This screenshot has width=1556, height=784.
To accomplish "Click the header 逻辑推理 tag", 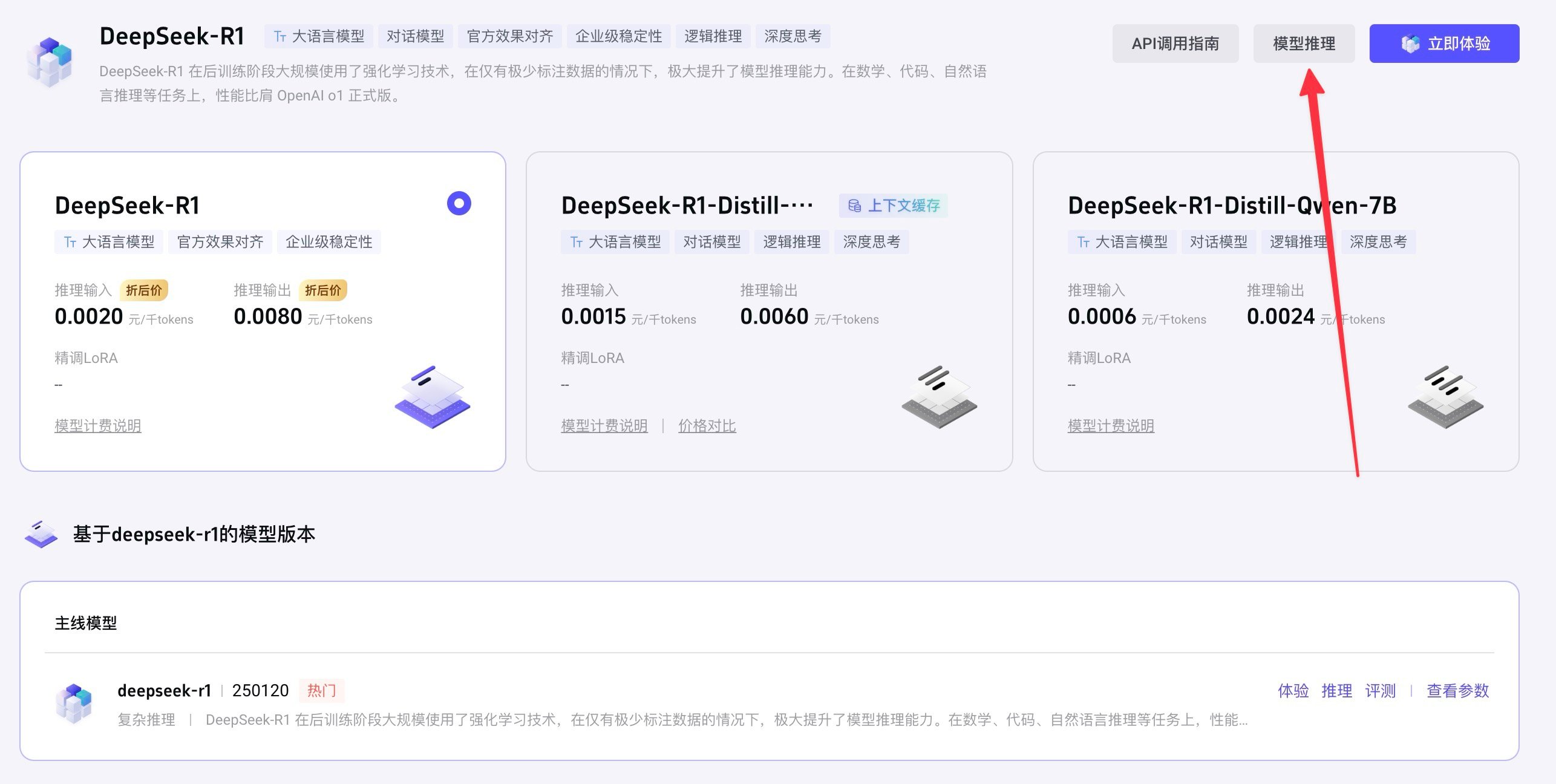I will [713, 36].
